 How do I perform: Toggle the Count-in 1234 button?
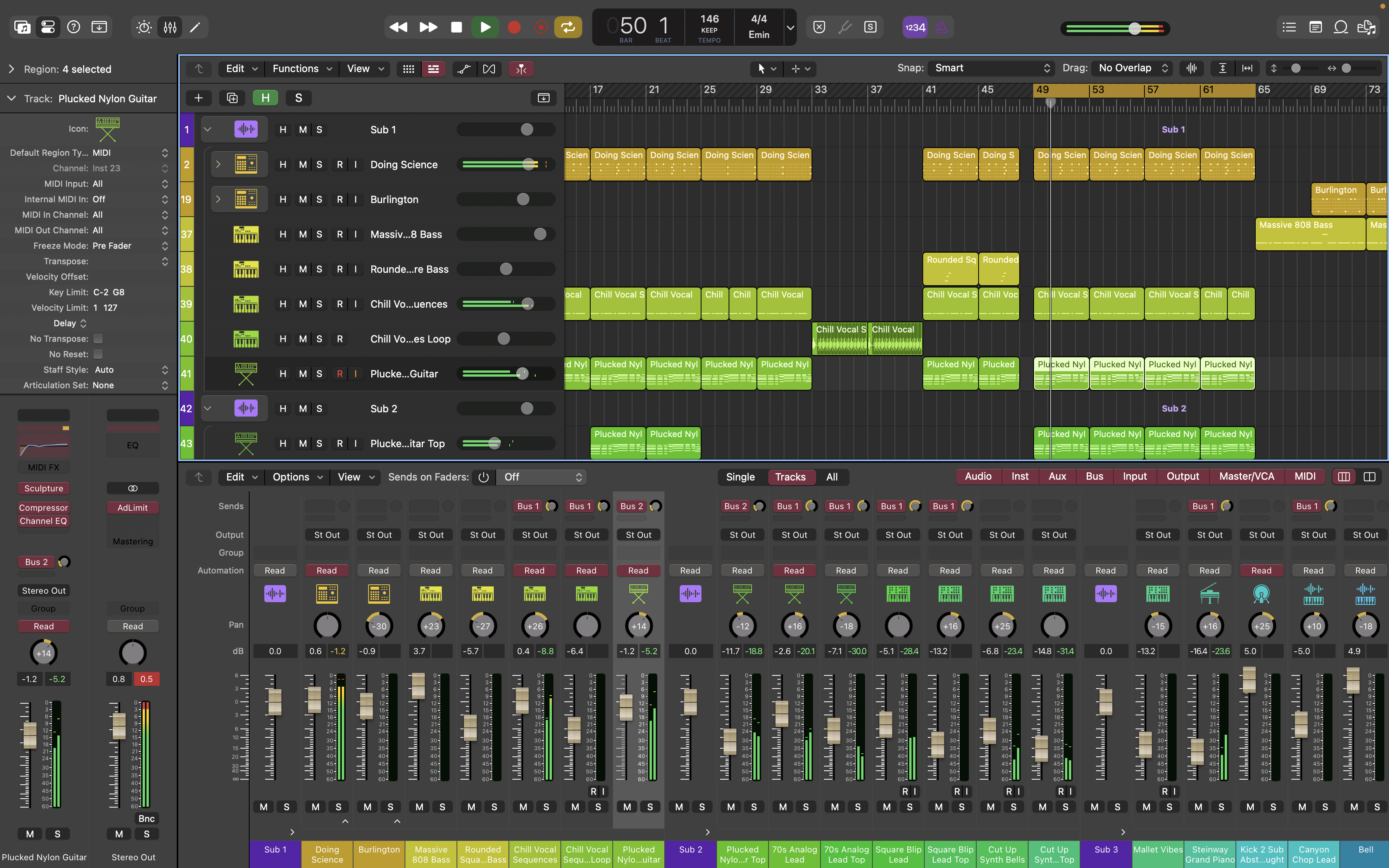915,27
